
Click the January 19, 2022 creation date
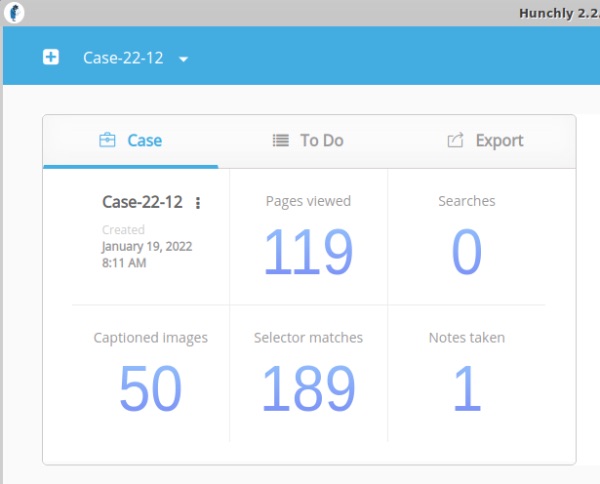147,246
